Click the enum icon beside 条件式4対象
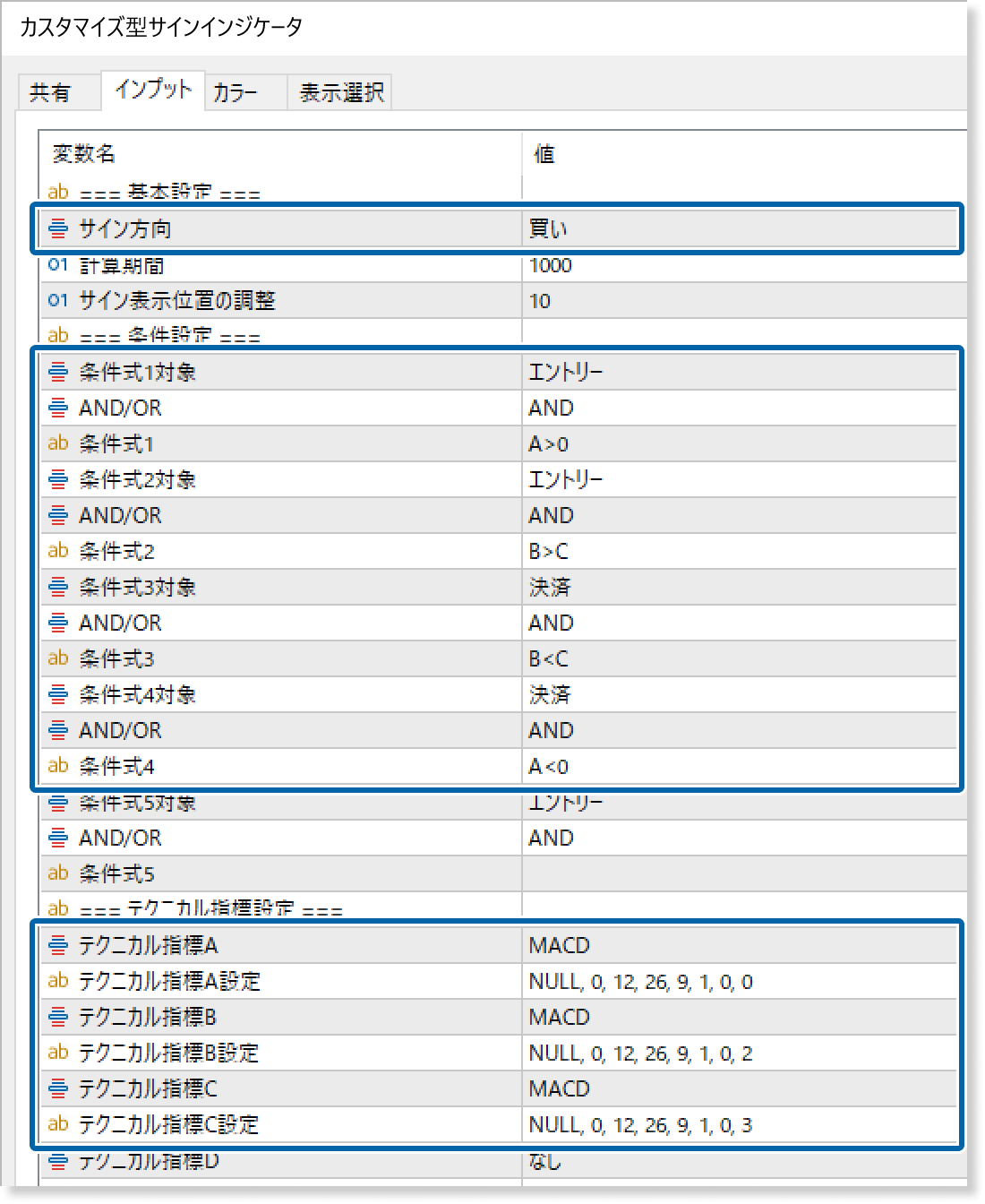The height and width of the screenshot is (1204, 985). pos(57,694)
